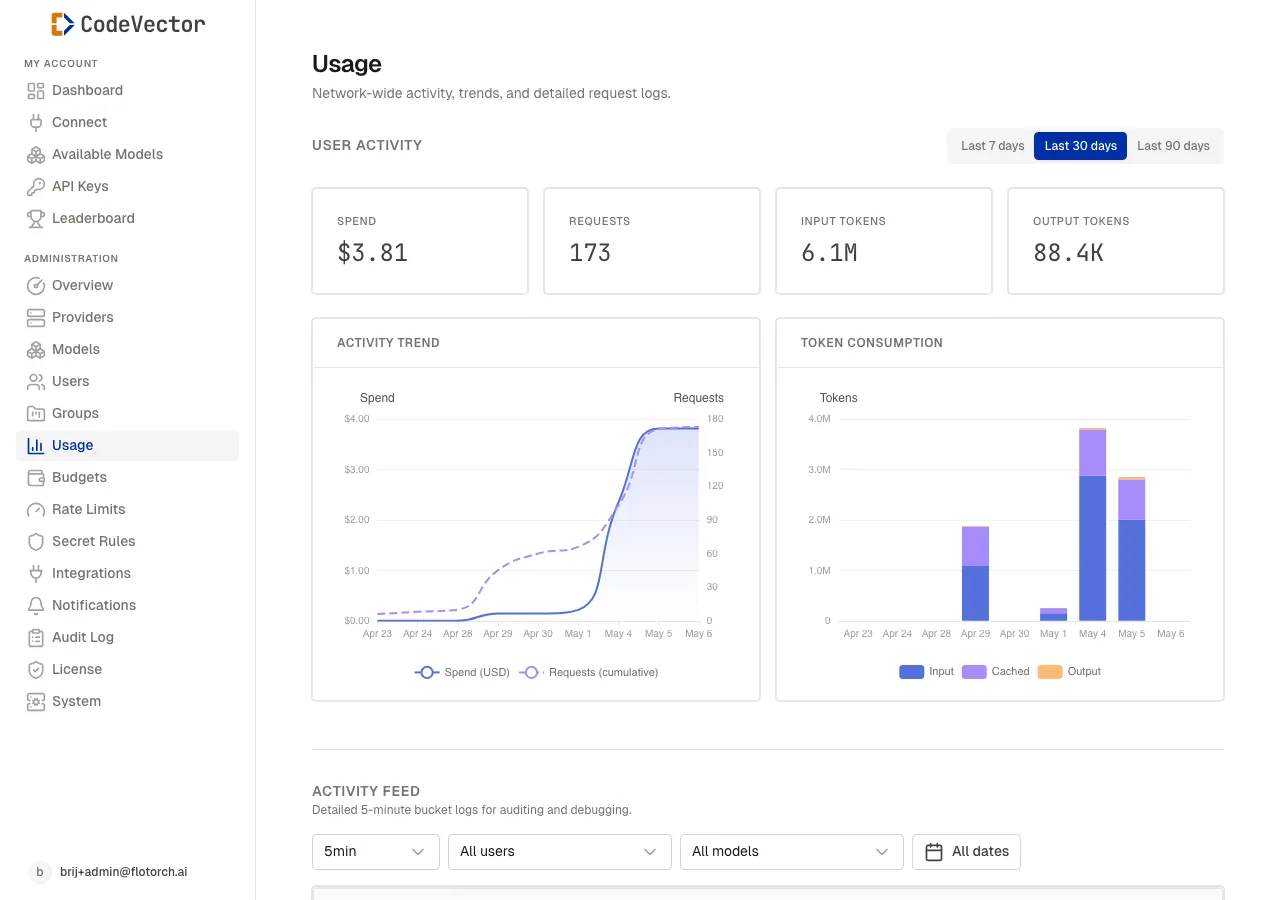Screen dimensions: 1280x900
Task: Open the Leaderboard page
Action: pos(127,218)
